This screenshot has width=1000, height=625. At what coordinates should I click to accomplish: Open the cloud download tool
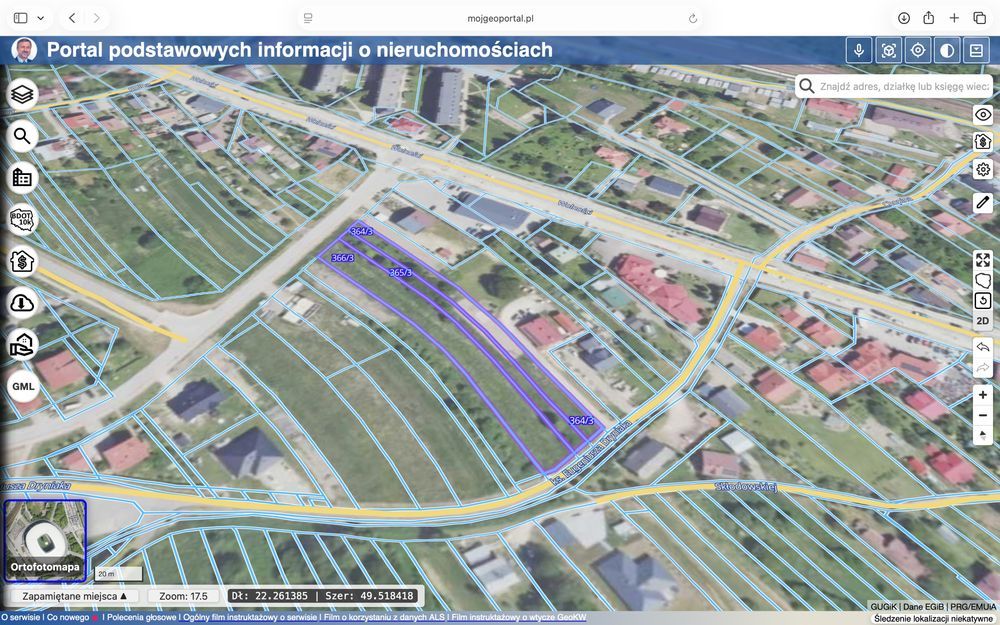(22, 303)
